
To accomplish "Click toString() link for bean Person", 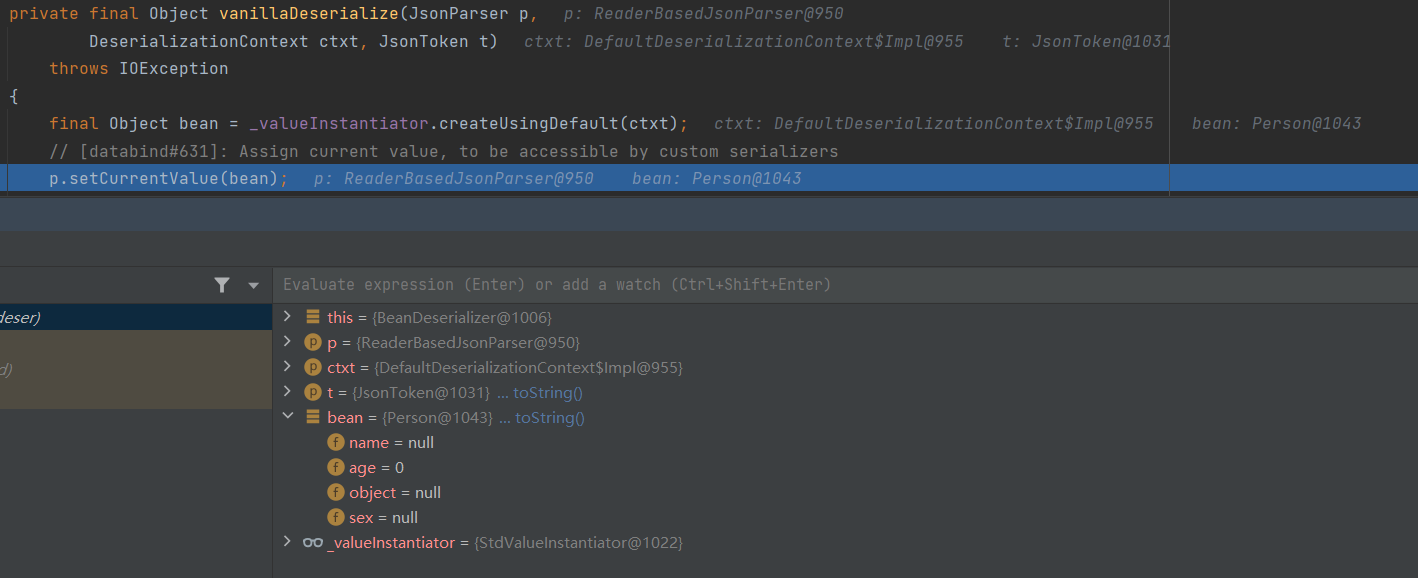I will pos(550,418).
